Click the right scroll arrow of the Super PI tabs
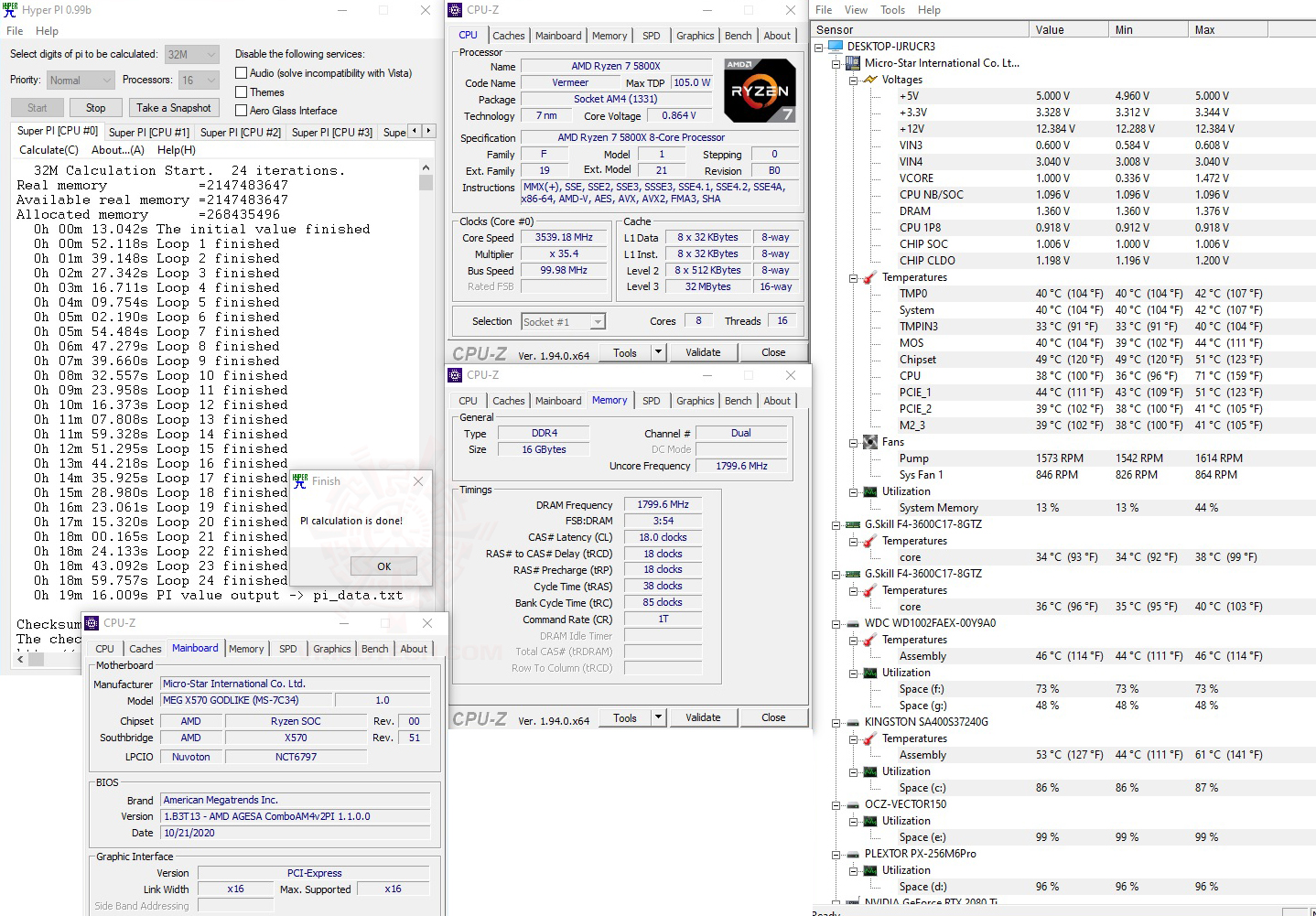The image size is (1316, 916). point(428,131)
